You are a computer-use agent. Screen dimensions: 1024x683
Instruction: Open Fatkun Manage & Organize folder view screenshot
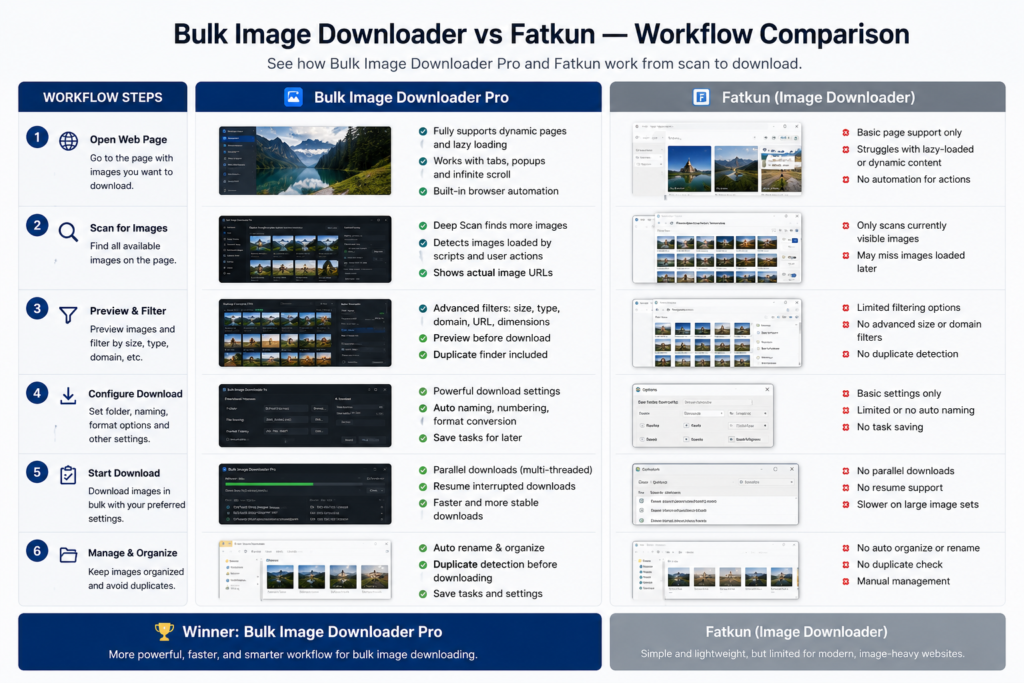(716, 569)
